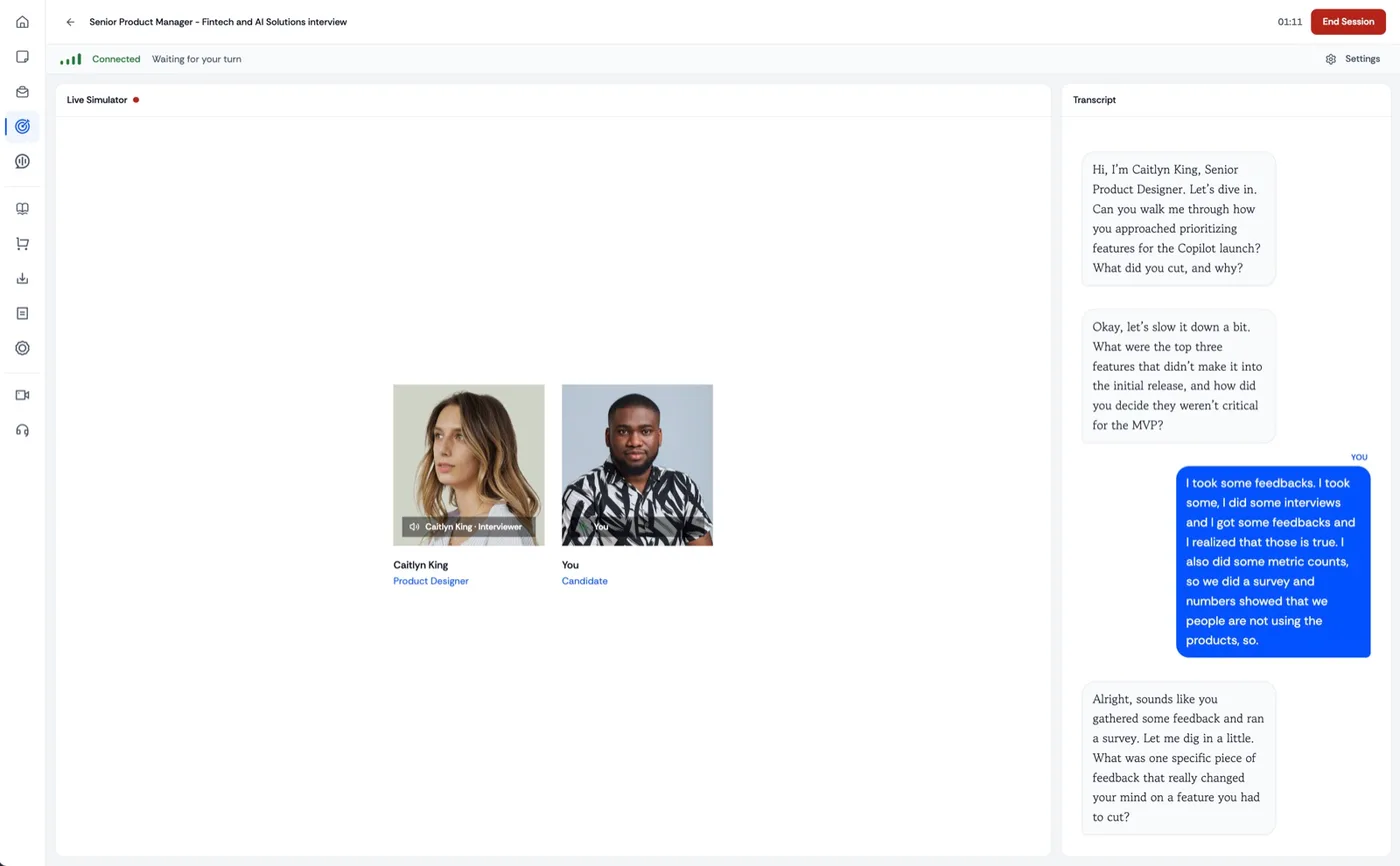Open the shopping cart icon in sidebar

point(22,244)
